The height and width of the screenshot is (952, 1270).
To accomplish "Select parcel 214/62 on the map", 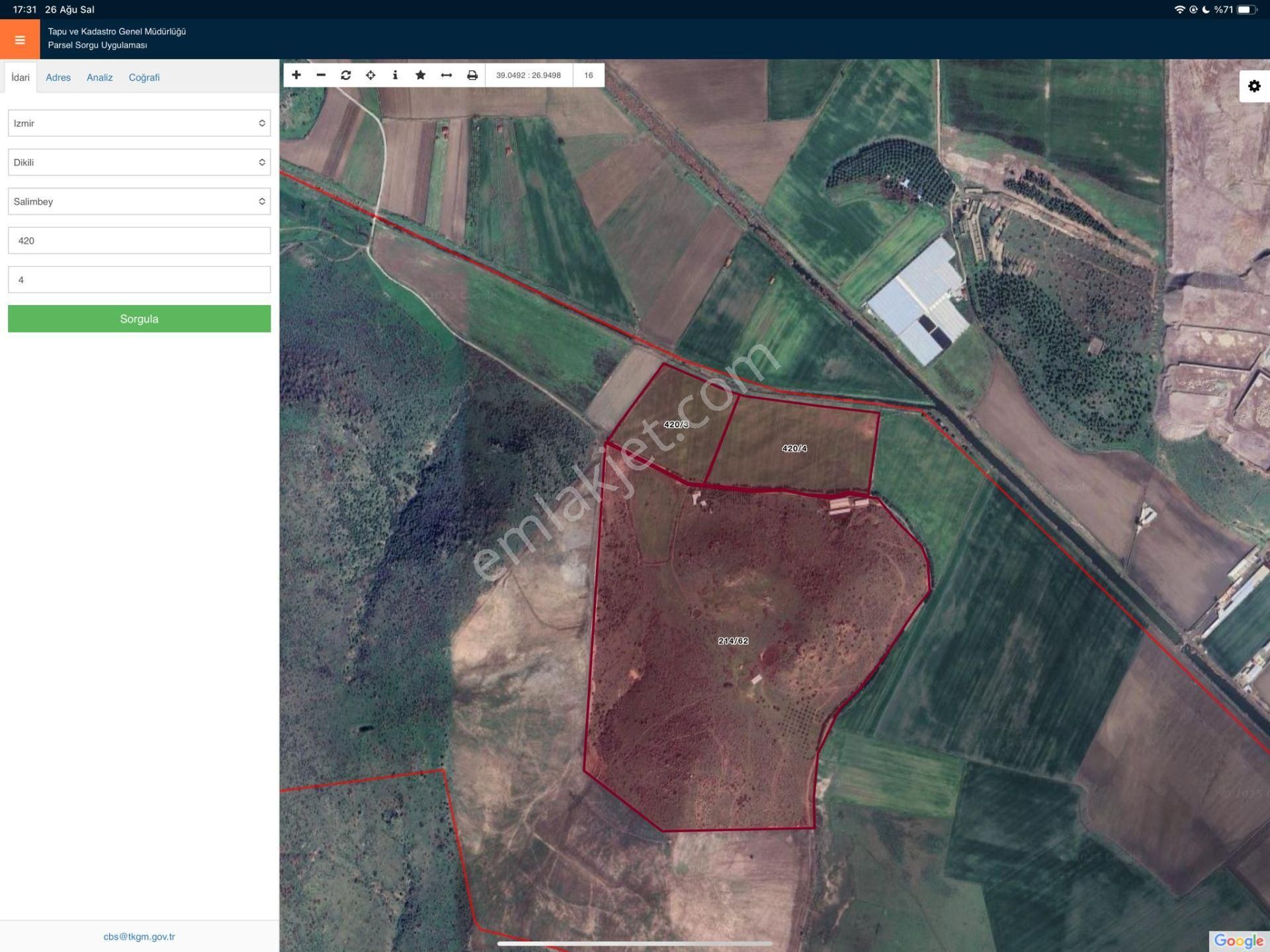I will tap(733, 640).
